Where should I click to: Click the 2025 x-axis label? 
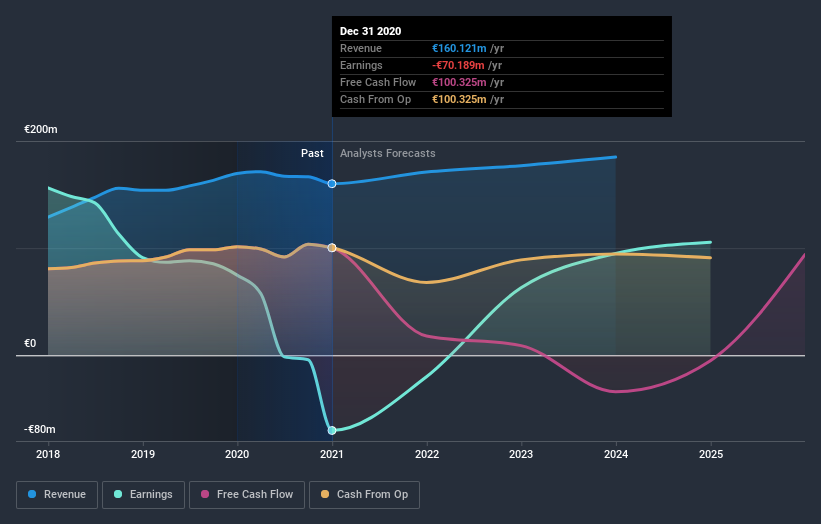point(711,454)
